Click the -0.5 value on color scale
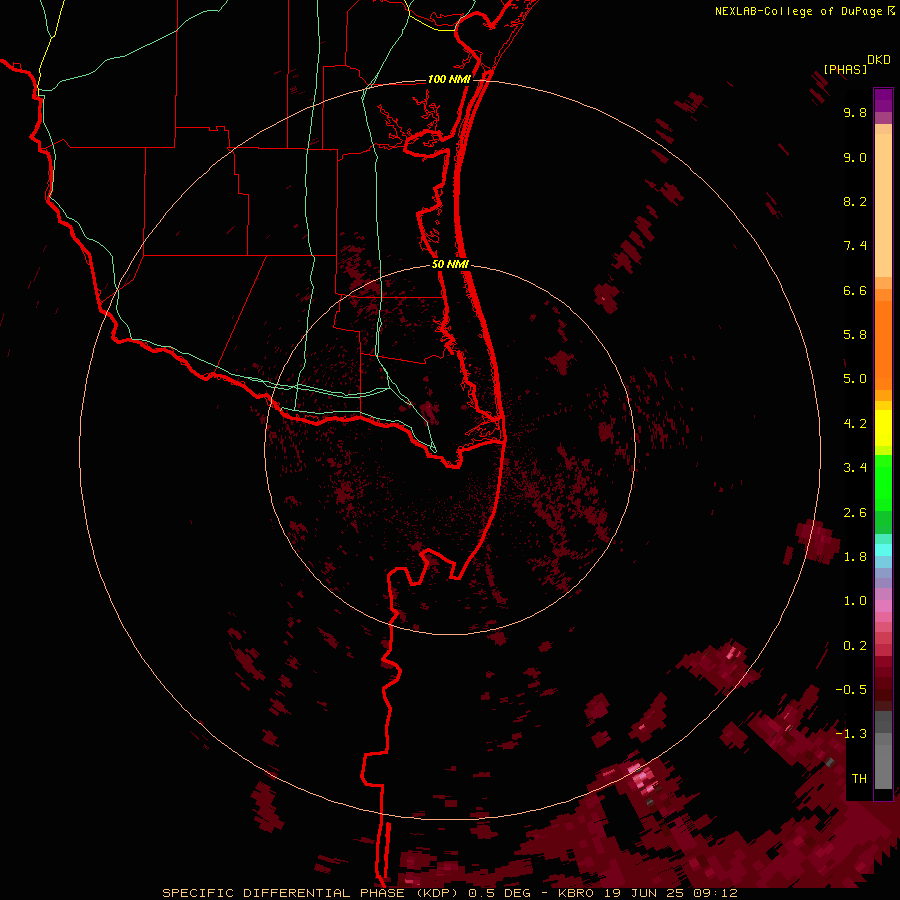Viewport: 900px width, 900px height. coord(851,690)
